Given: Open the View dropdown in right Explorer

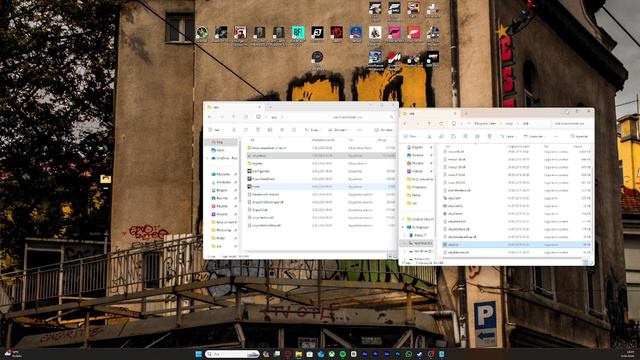Looking at the screenshot, I should [x=534, y=136].
